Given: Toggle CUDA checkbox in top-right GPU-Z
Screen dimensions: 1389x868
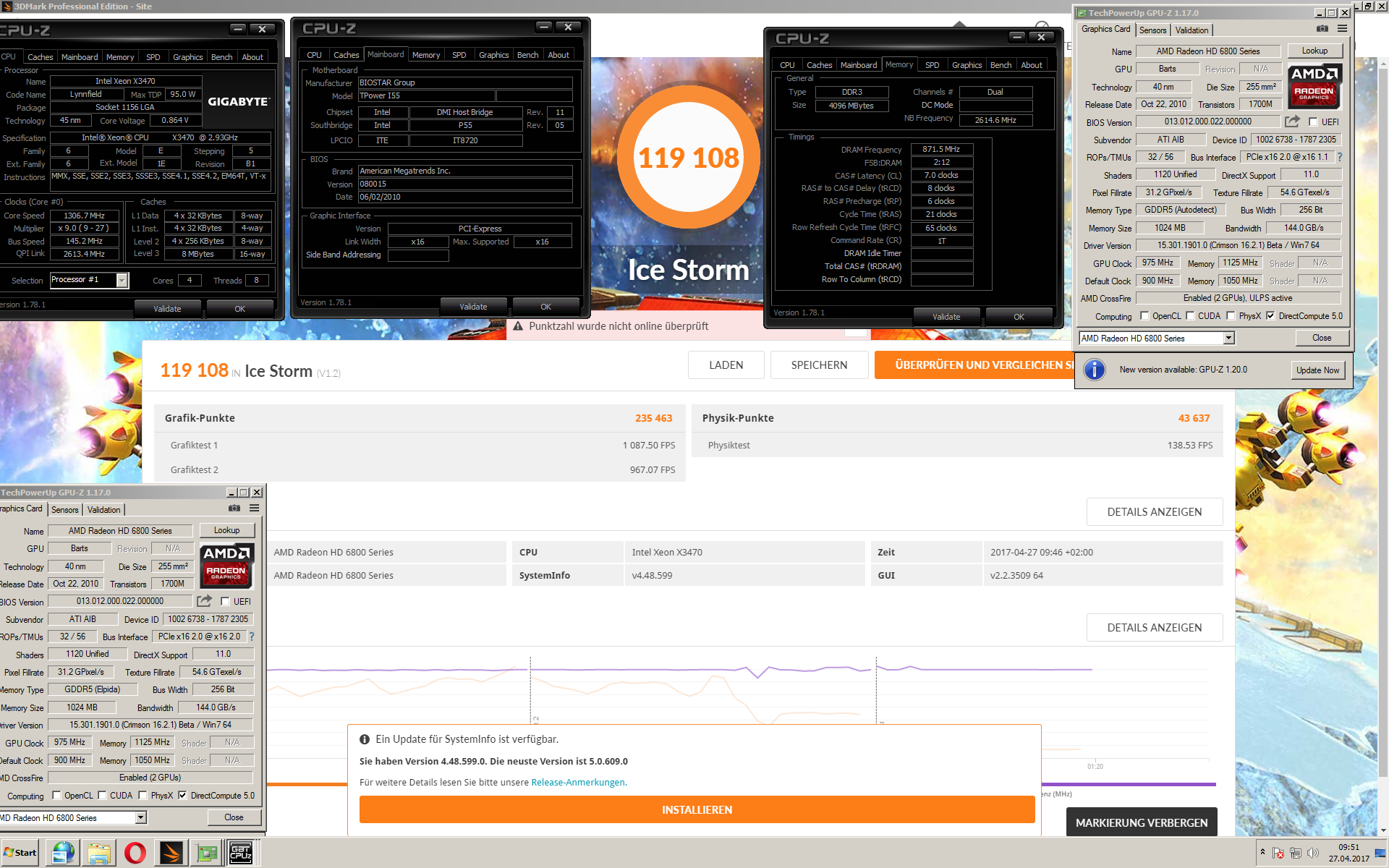Looking at the screenshot, I should coord(1190,315).
